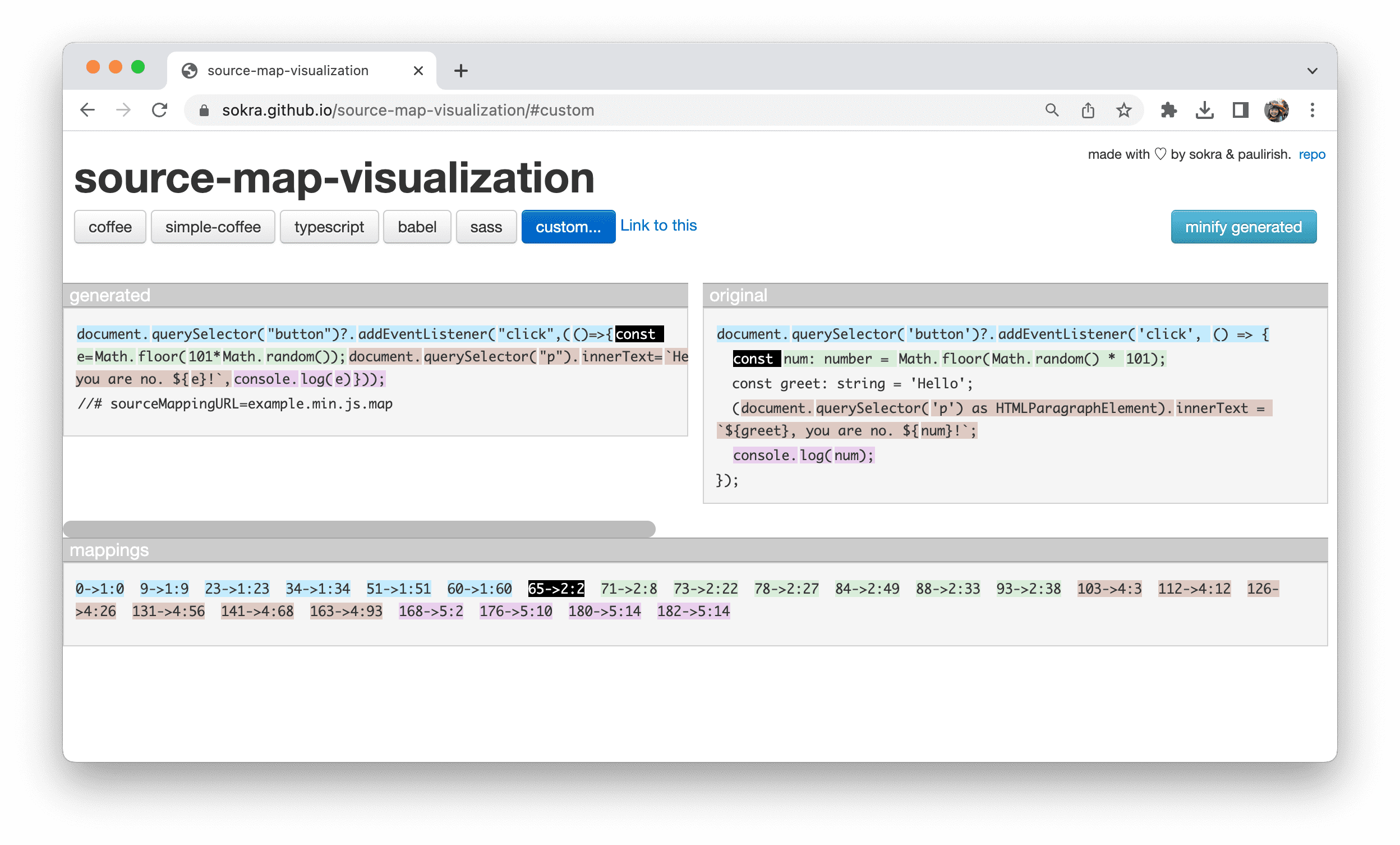This screenshot has width=1400, height=845.
Task: Click the 'coffee' example preset tab
Action: coord(109,227)
